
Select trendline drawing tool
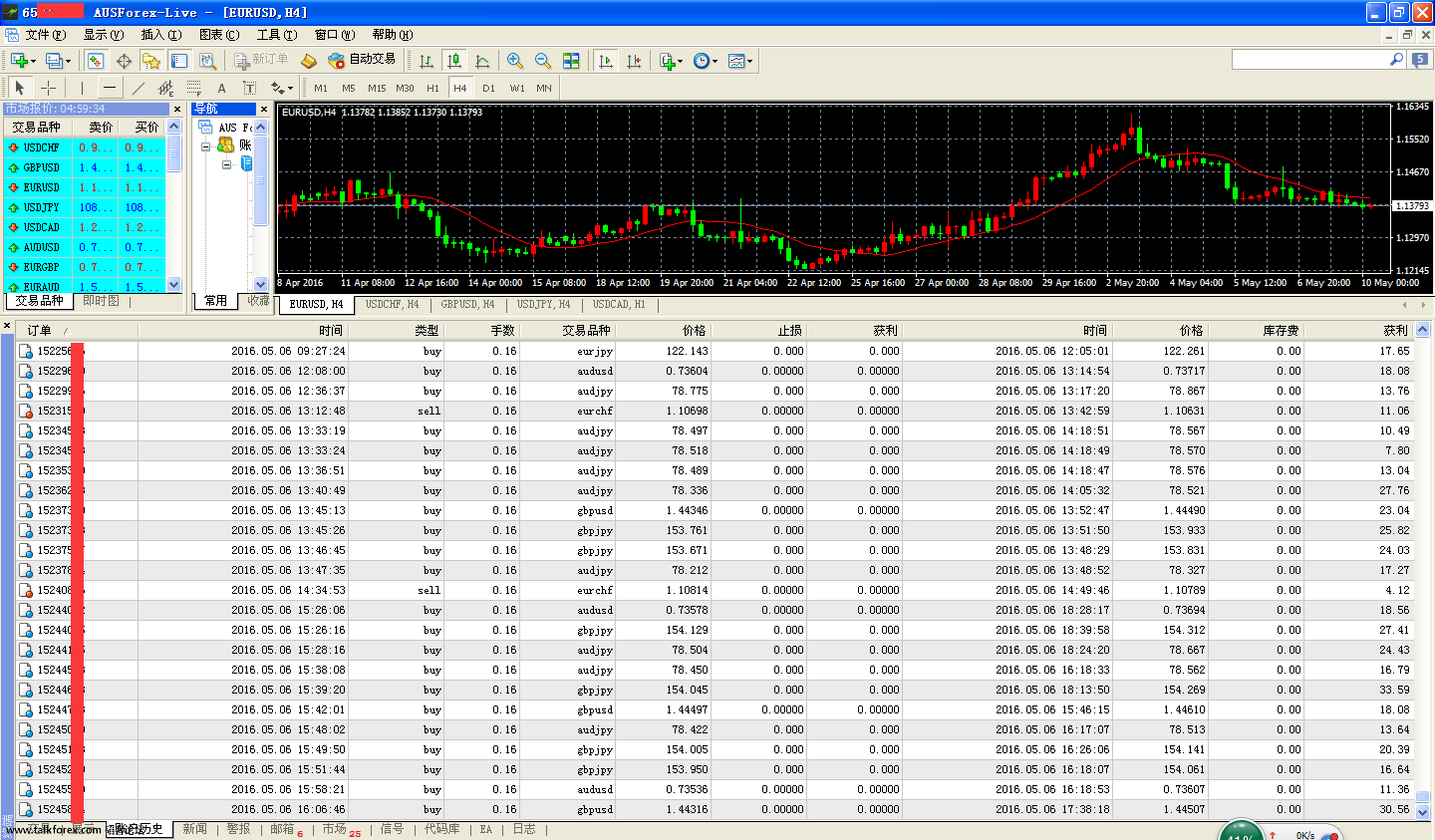(x=139, y=88)
